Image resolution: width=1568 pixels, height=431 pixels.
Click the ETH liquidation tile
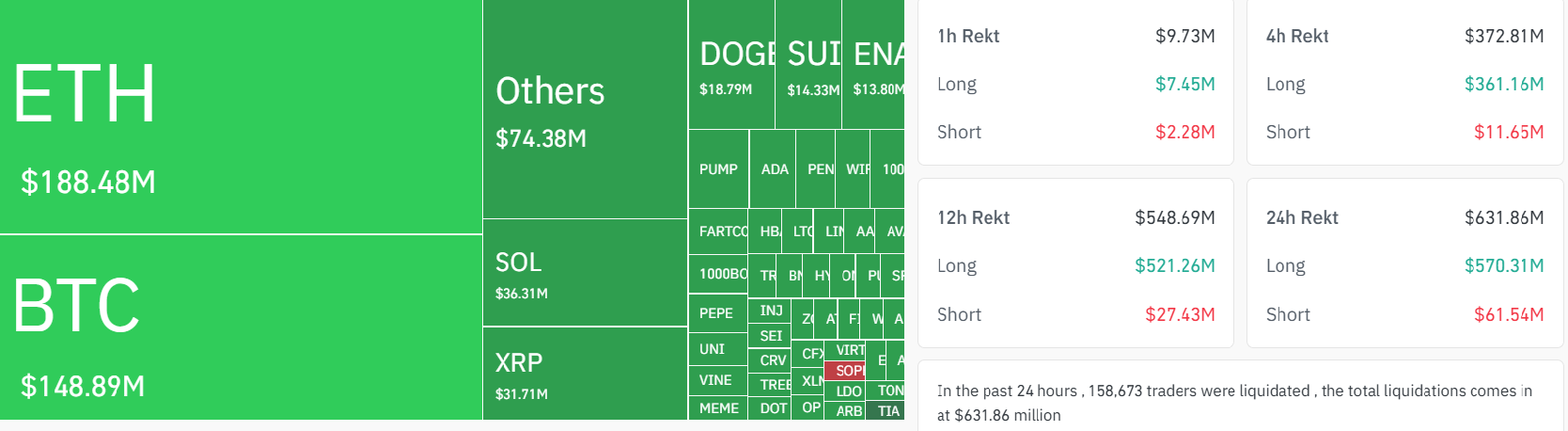pyautogui.click(x=241, y=117)
